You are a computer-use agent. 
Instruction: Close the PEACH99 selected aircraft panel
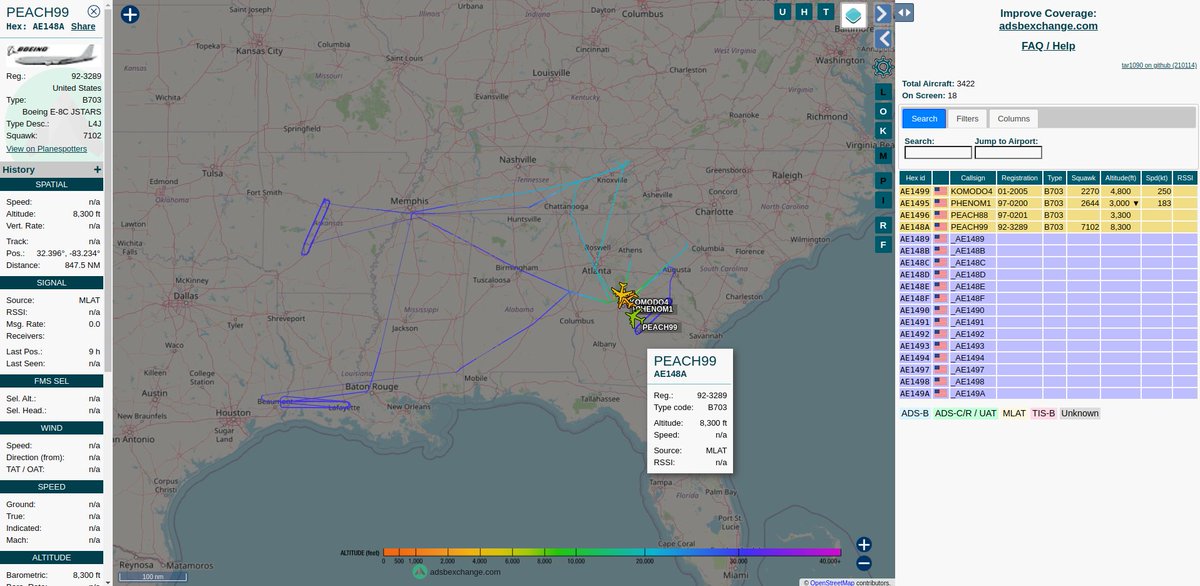[93, 11]
